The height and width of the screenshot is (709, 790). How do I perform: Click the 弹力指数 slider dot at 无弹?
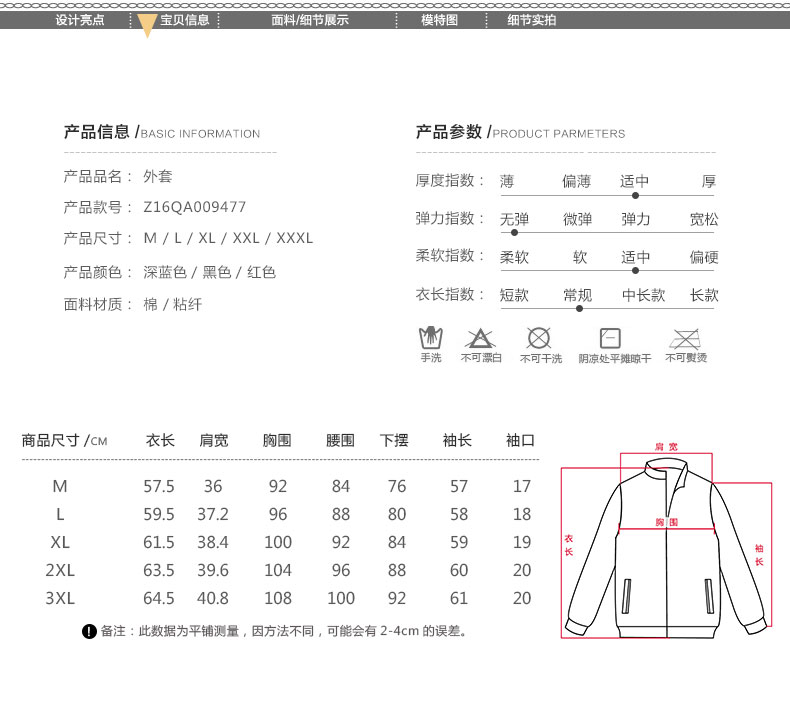[514, 233]
